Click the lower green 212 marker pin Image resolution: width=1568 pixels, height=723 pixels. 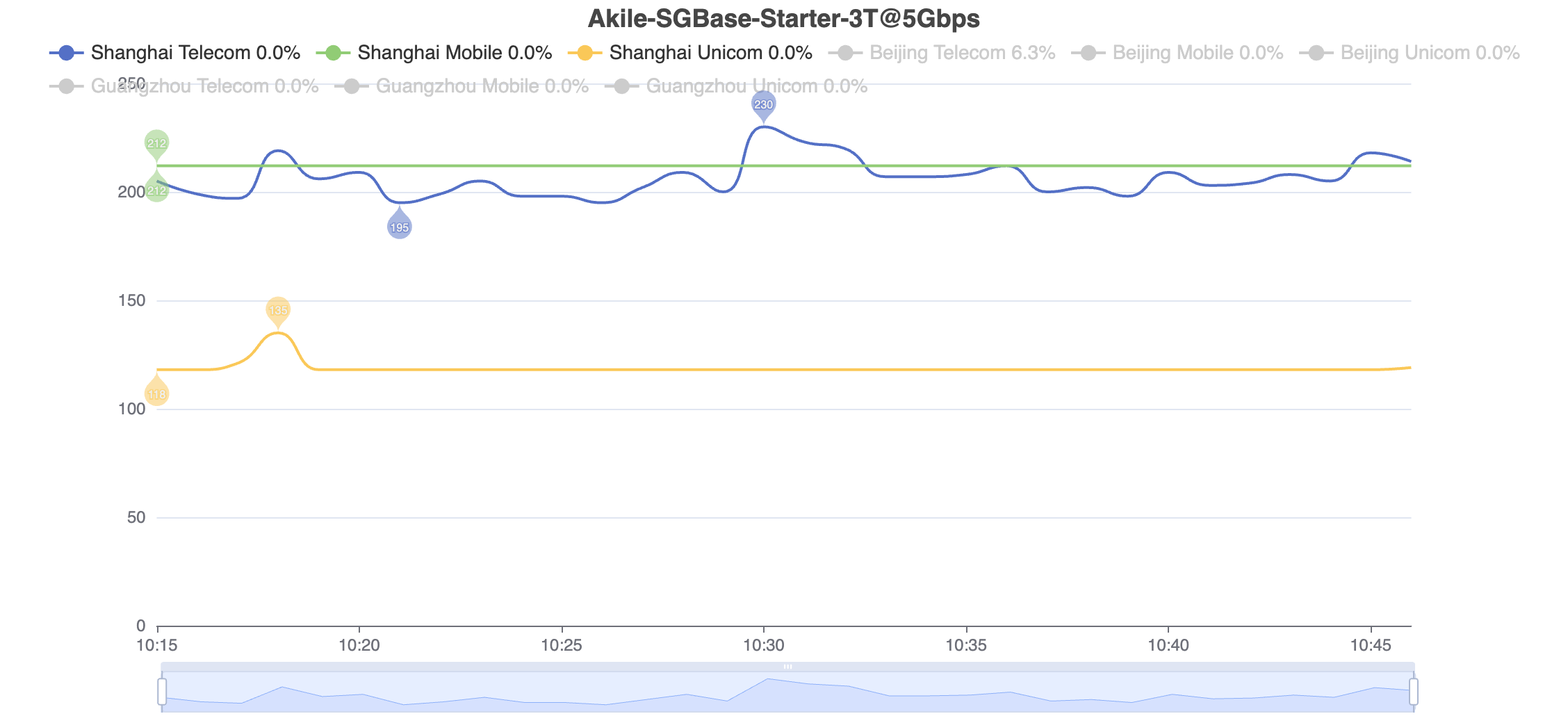pyautogui.click(x=156, y=188)
